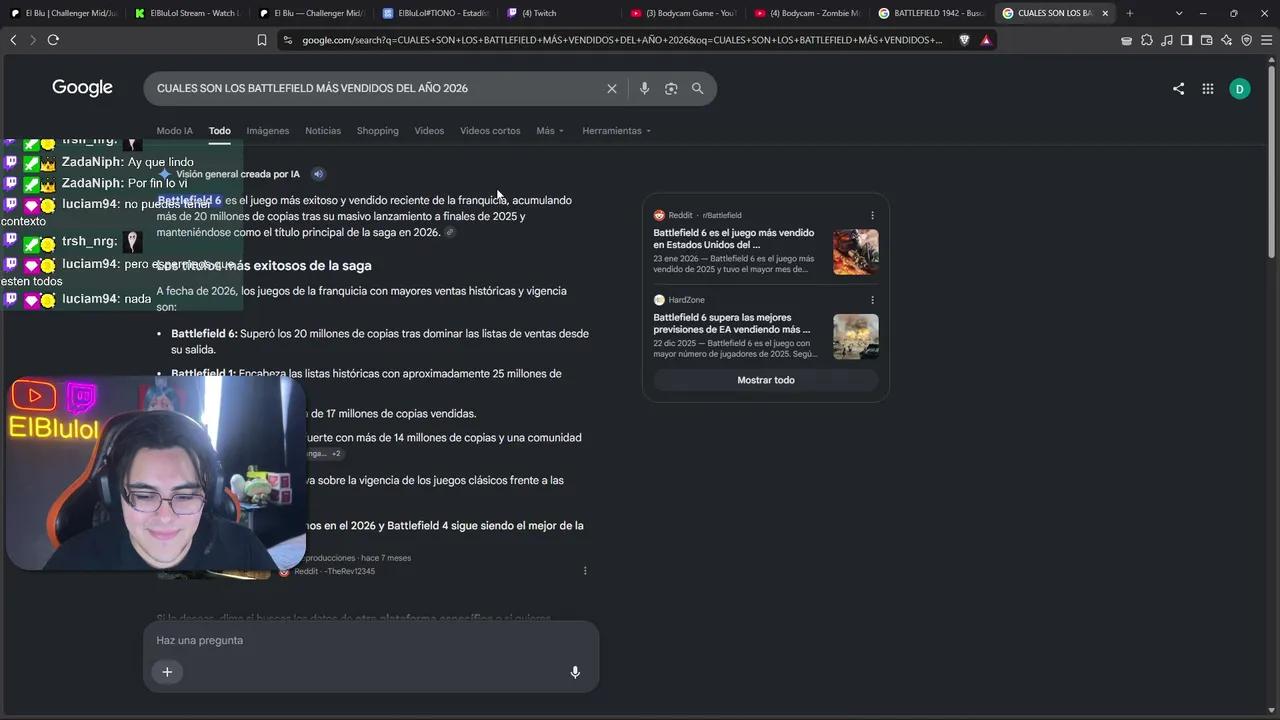
Task: Go back to the previous page
Action: coord(13,40)
